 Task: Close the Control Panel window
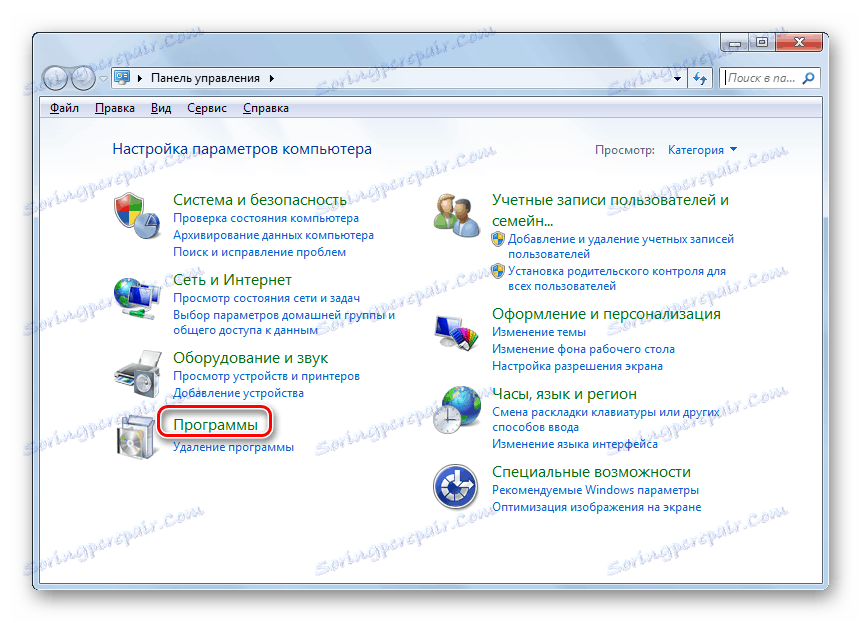799,42
